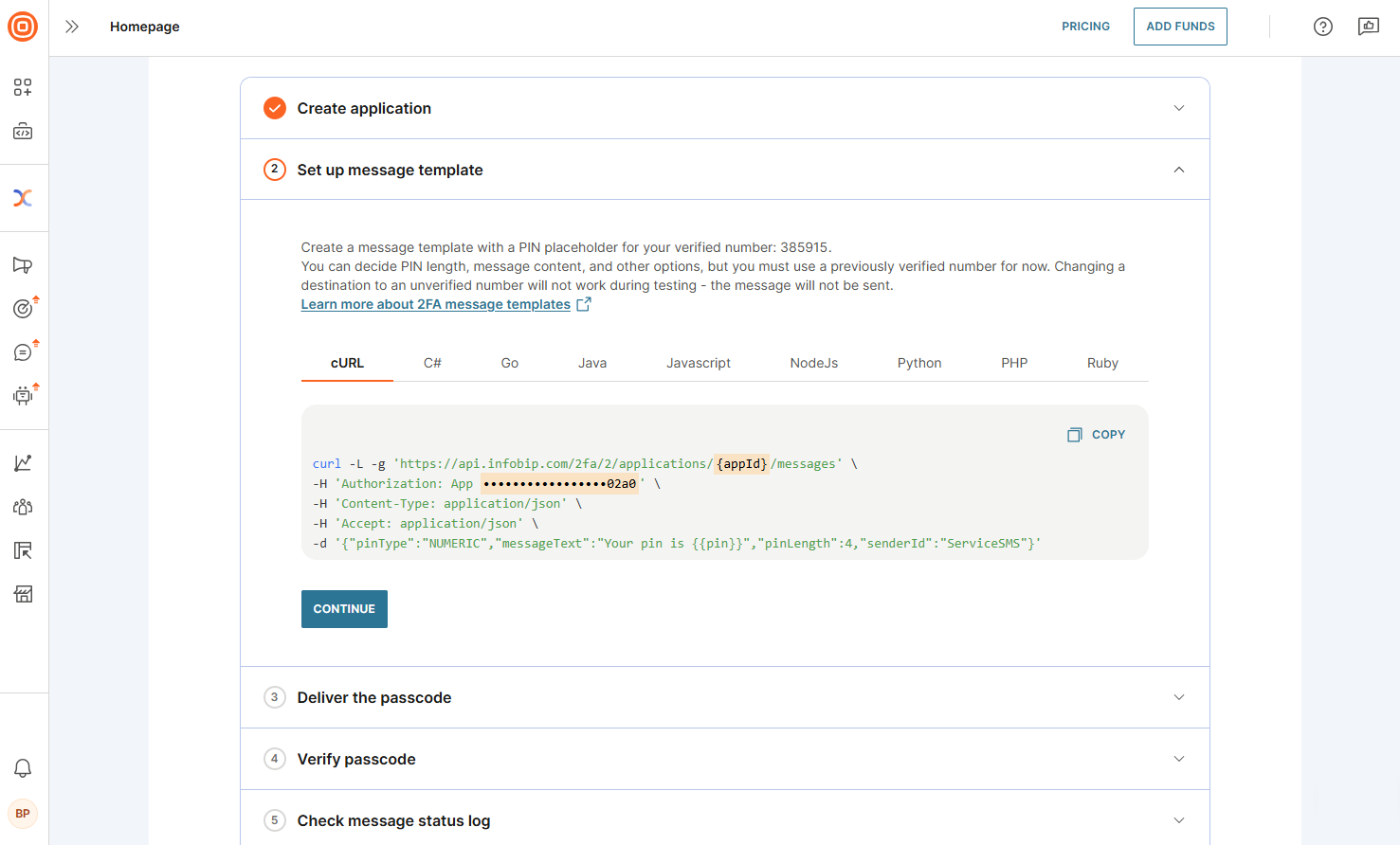Click the {appId} placeholder in the URL

tap(741, 464)
